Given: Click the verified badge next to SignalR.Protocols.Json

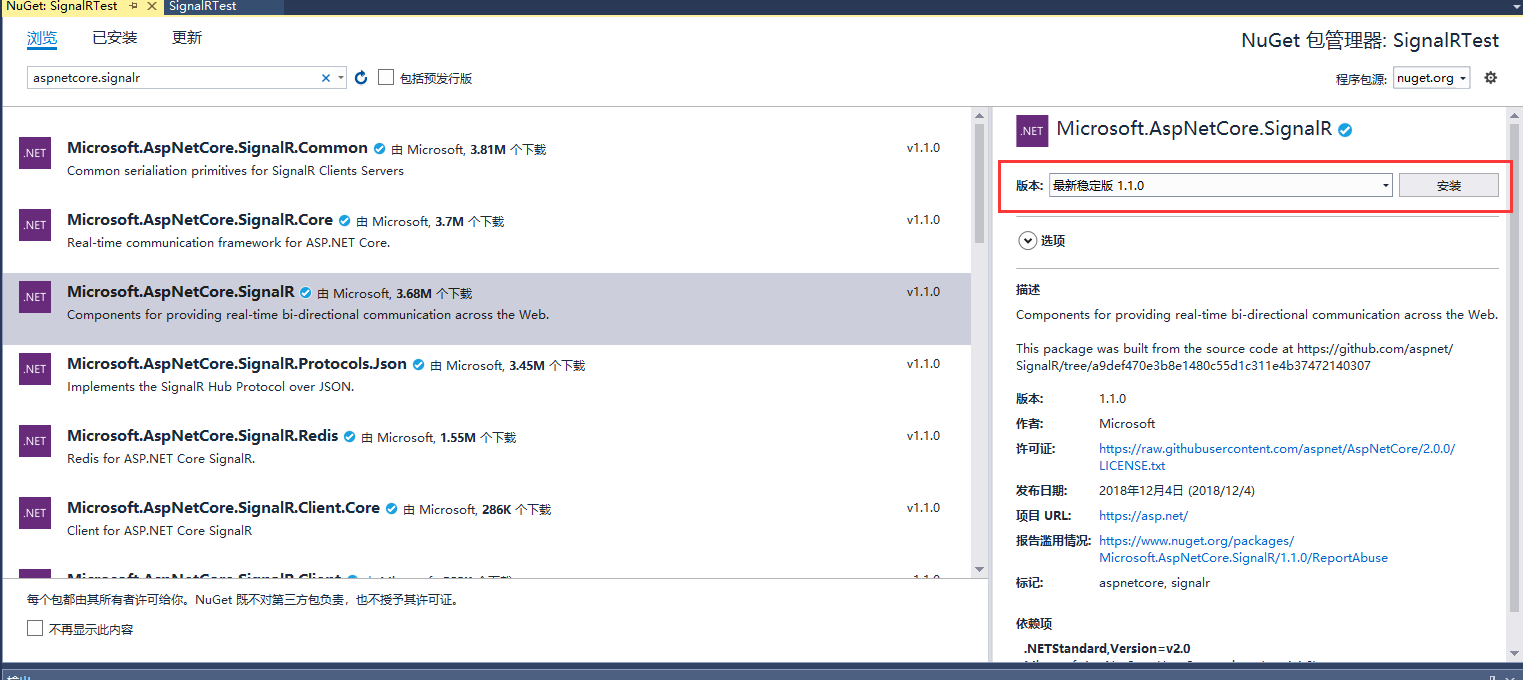Looking at the screenshot, I should (x=419, y=365).
